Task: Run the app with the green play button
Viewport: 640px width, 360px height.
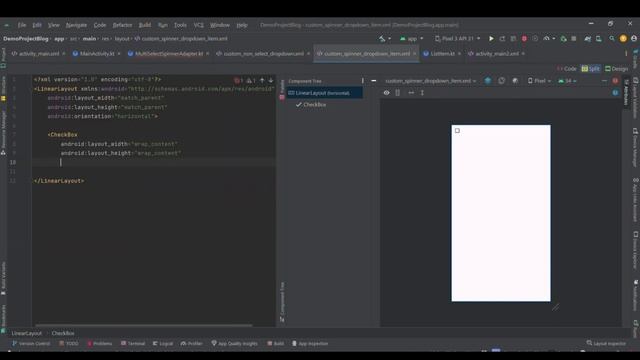Action: [x=491, y=39]
